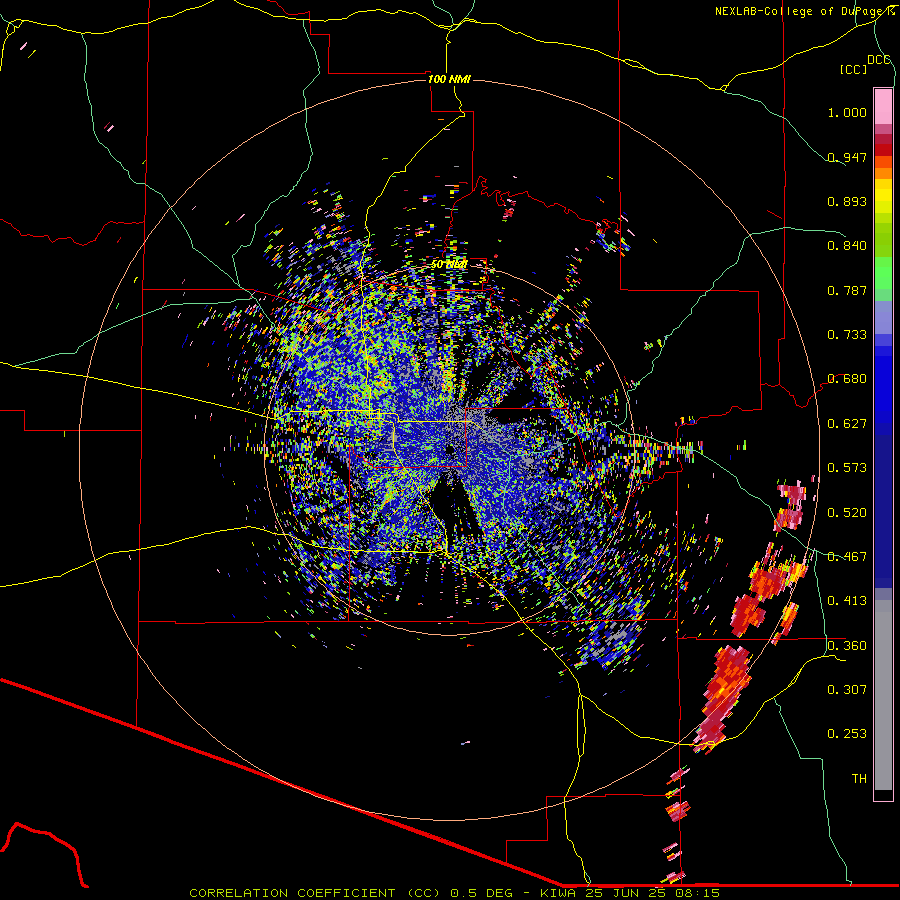Viewport: 900px width, 900px height.
Task: Click the 0.893 legend value
Action: [x=847, y=201]
